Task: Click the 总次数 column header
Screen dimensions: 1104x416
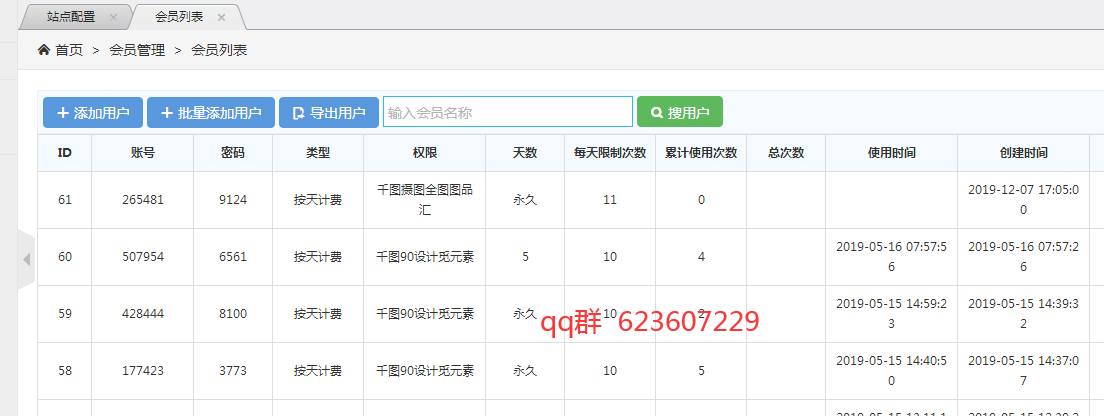Action: (x=786, y=153)
